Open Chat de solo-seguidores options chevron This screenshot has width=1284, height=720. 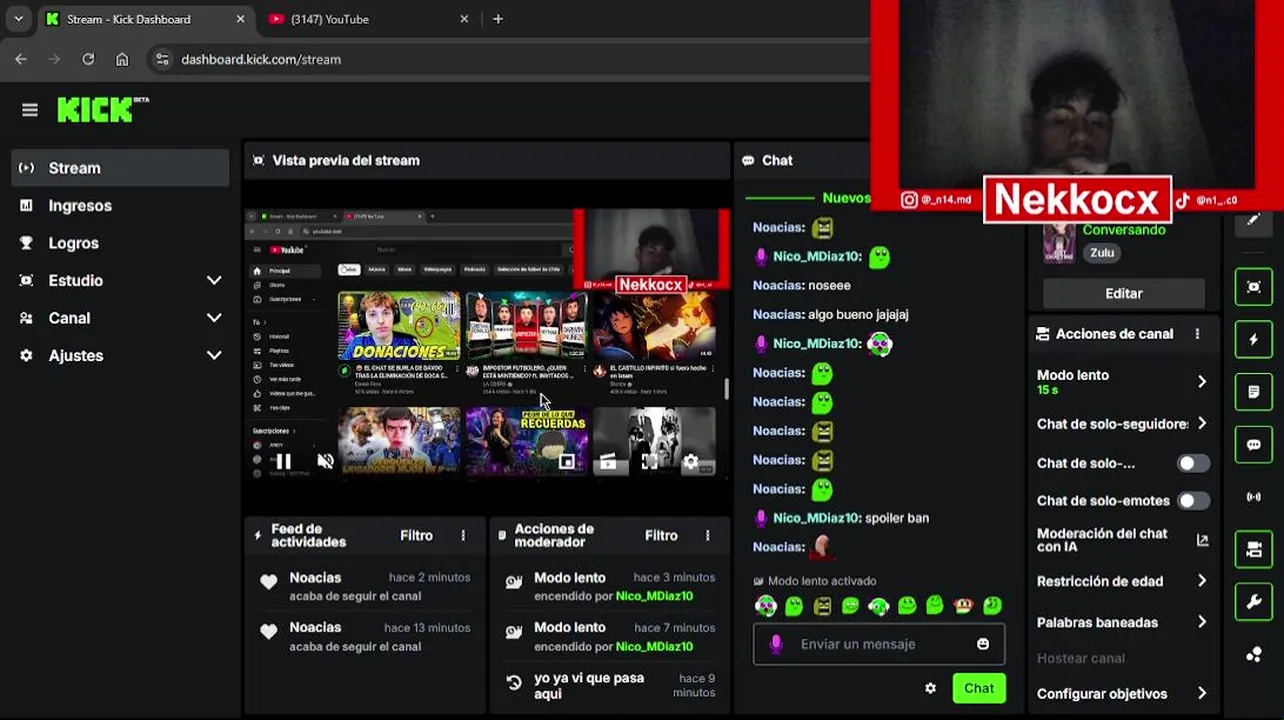tap(1202, 424)
